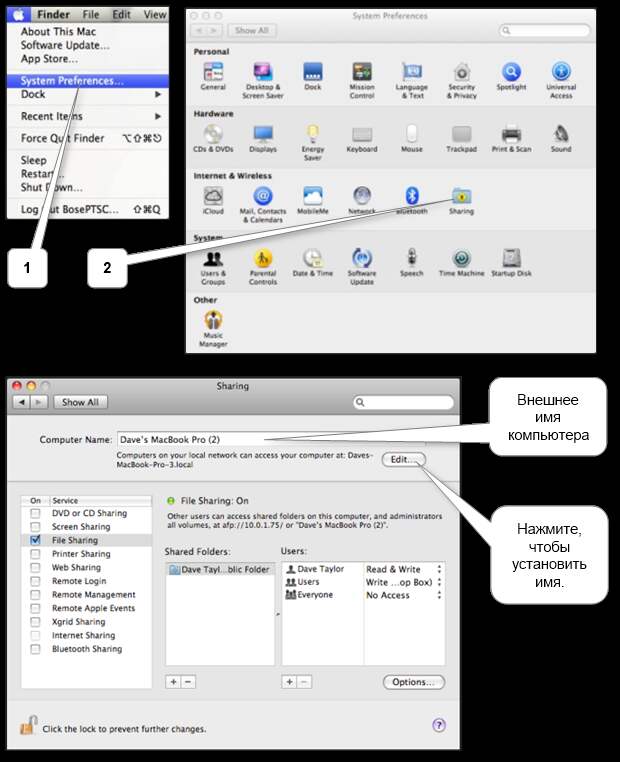Open Music Manager preferences
Screen dimensions: 620x762
coord(213,320)
